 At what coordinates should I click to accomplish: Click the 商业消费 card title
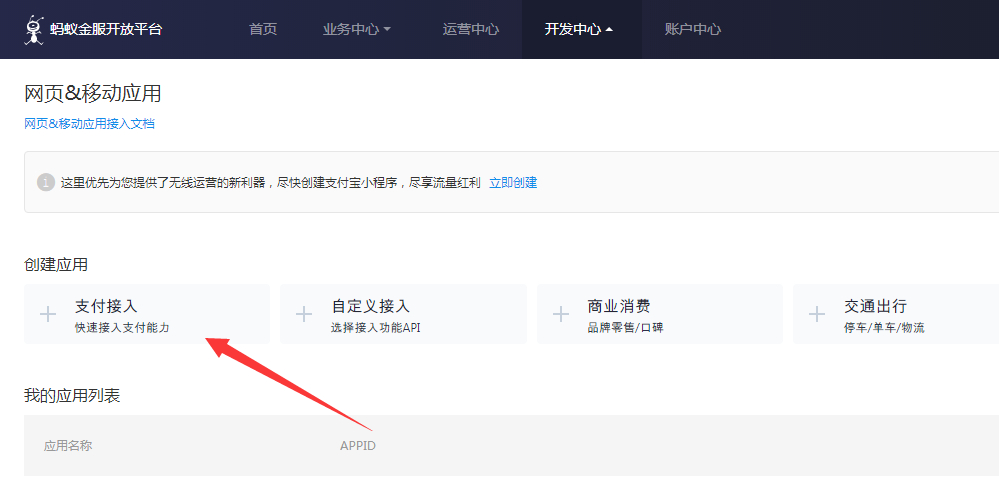(x=619, y=306)
